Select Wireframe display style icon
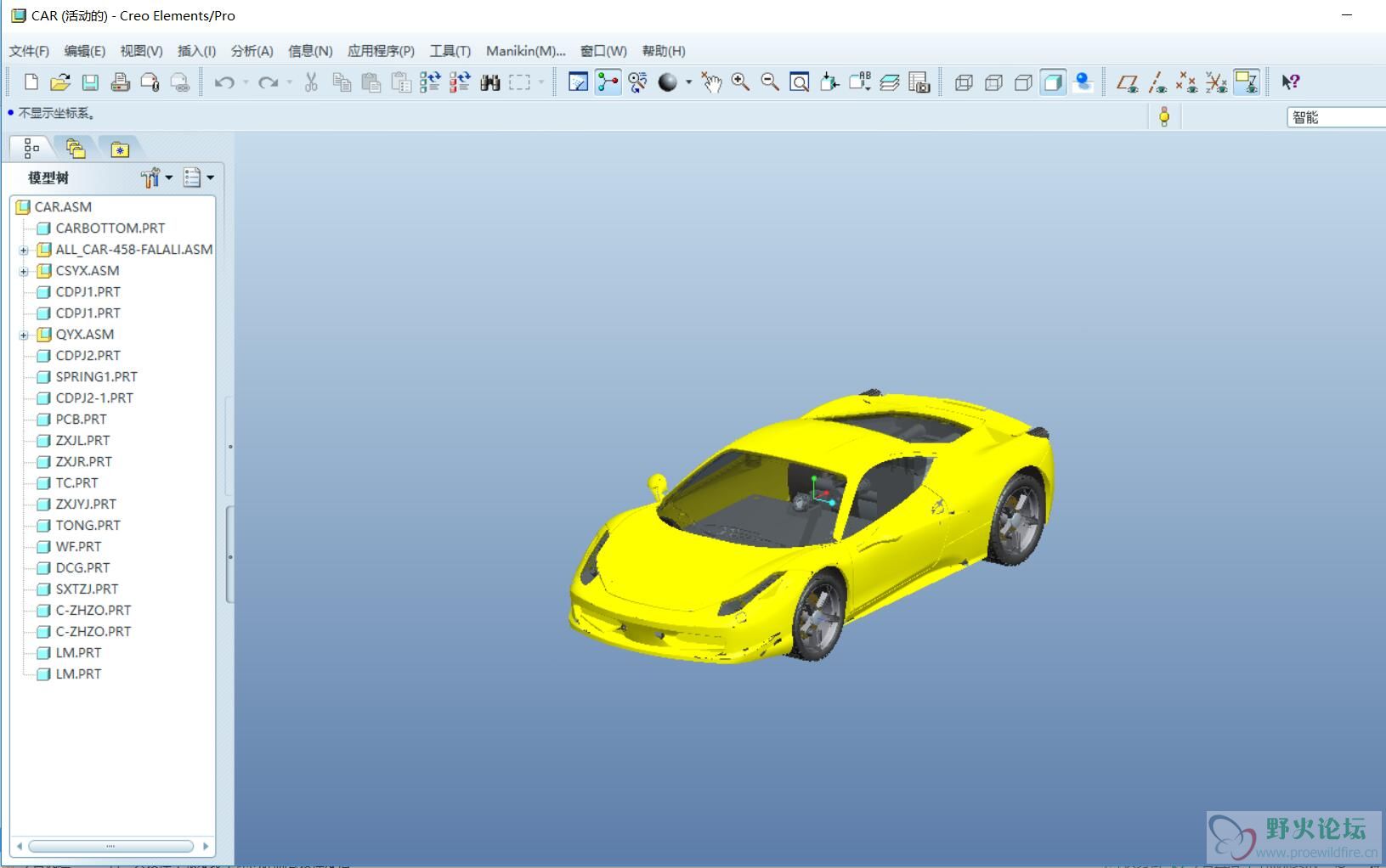This screenshot has height=868, width=1386. coord(964,82)
